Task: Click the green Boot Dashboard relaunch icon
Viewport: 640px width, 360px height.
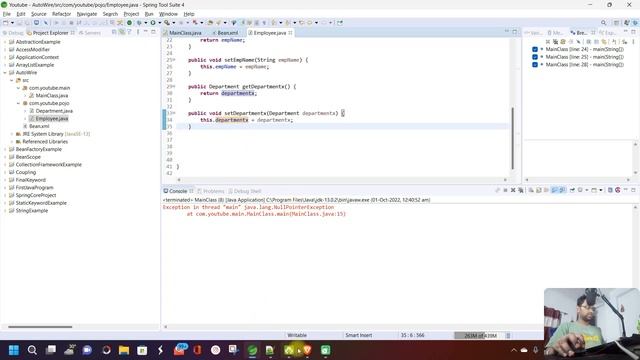Action: (x=129, y=23)
